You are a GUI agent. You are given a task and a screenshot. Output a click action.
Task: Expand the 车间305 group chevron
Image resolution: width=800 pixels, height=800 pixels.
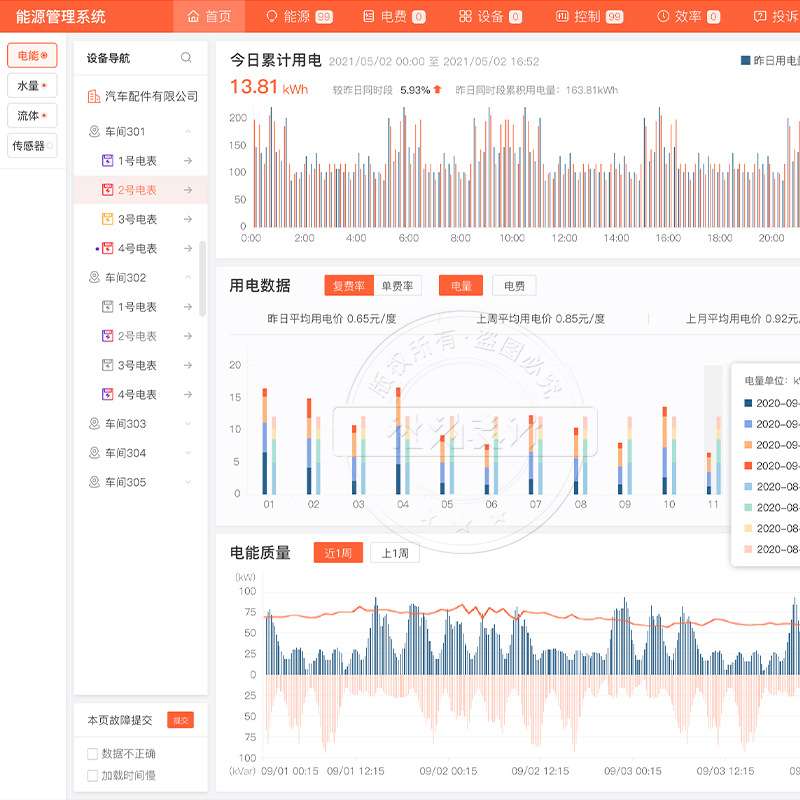pyautogui.click(x=188, y=482)
